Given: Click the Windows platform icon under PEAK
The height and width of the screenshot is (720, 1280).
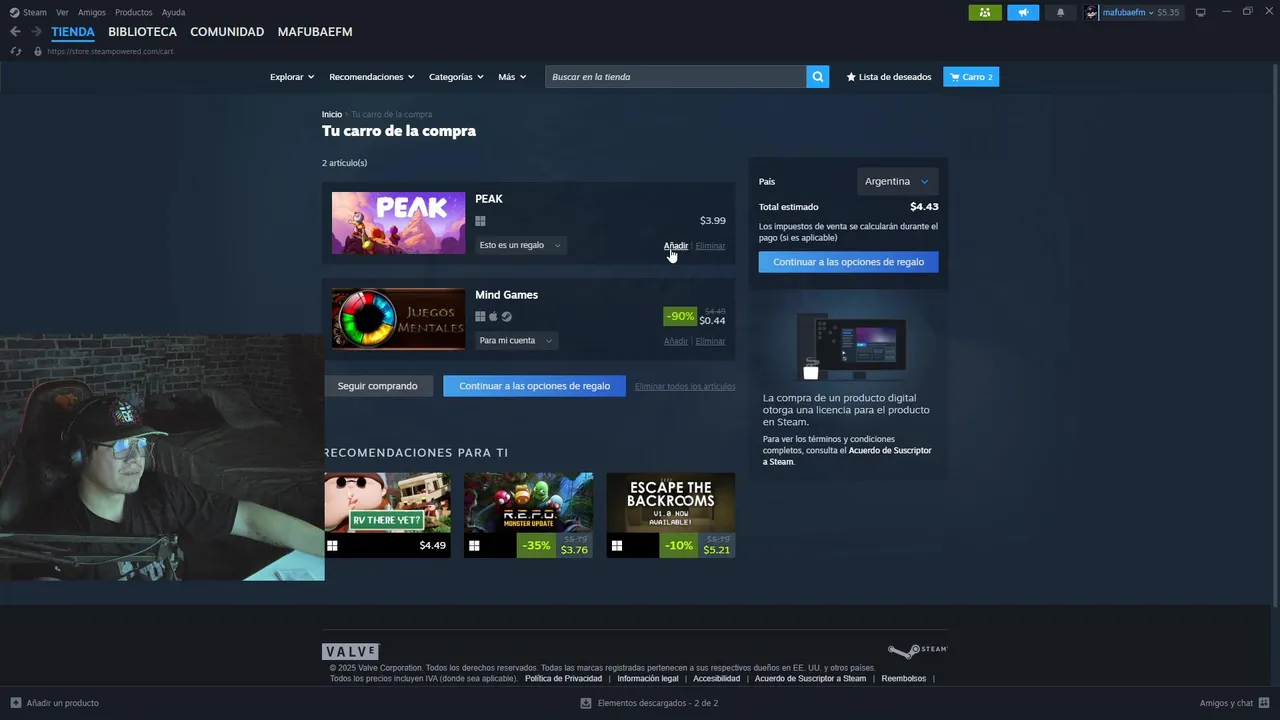Looking at the screenshot, I should [x=480, y=221].
